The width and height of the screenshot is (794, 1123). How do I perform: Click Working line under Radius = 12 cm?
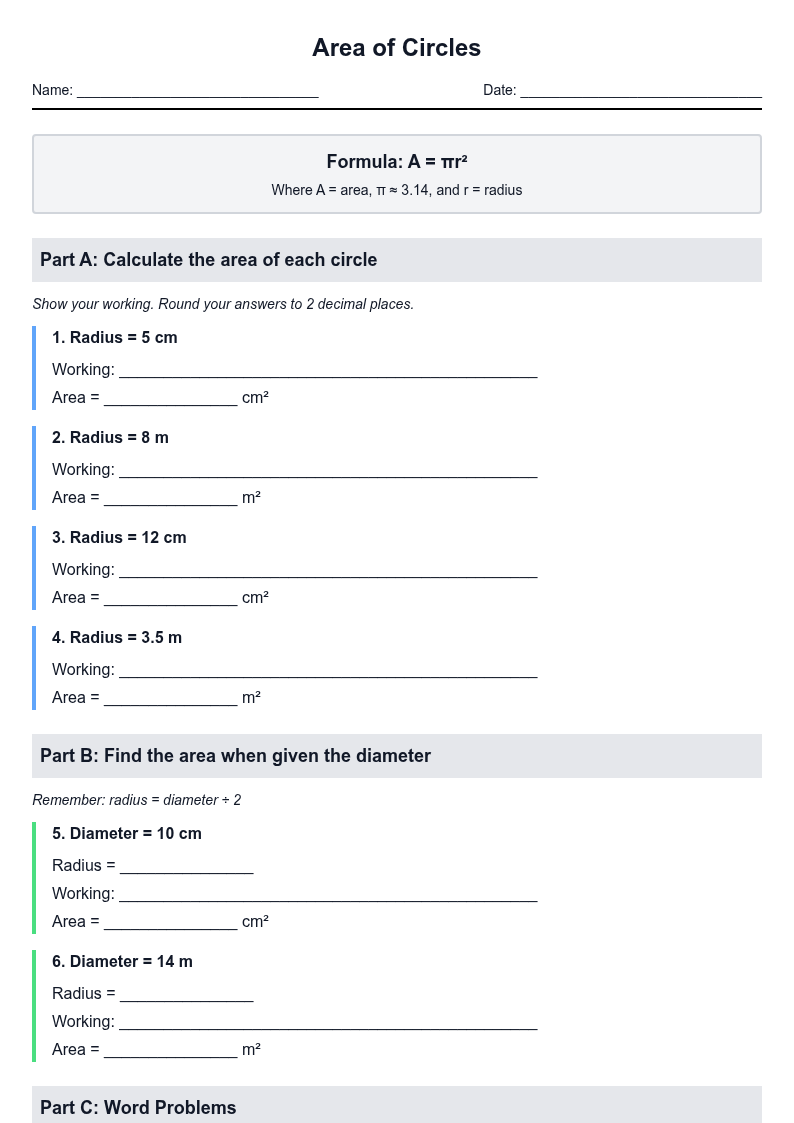tap(328, 570)
